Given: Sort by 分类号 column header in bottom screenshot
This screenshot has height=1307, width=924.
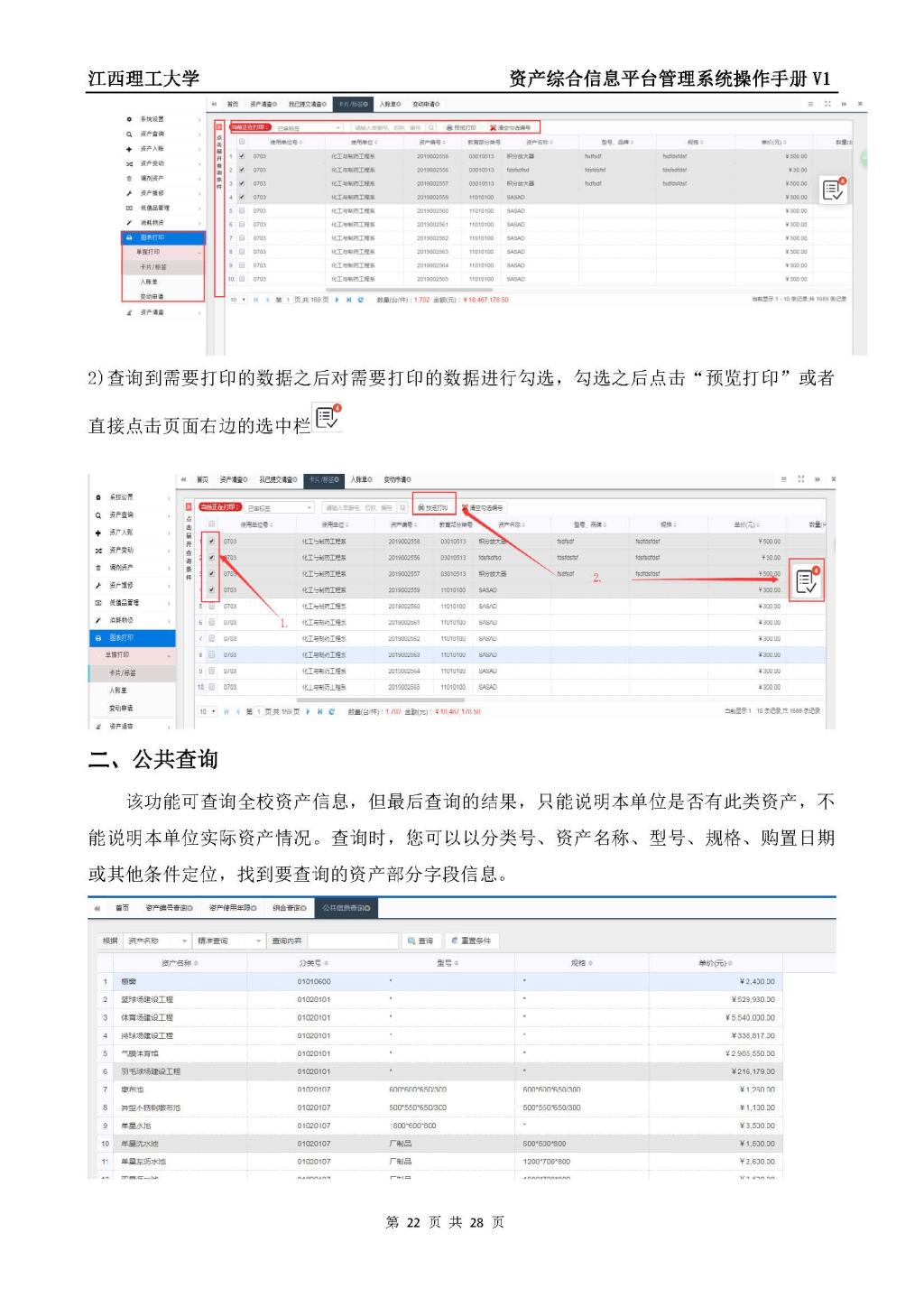Looking at the screenshot, I should pyautogui.click(x=313, y=963).
